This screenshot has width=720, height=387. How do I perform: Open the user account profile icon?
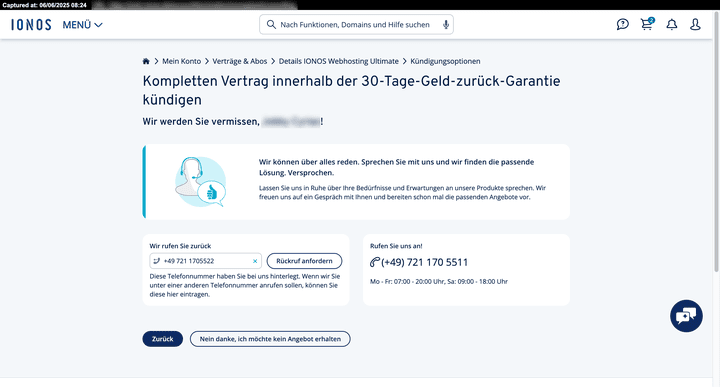[x=695, y=24]
